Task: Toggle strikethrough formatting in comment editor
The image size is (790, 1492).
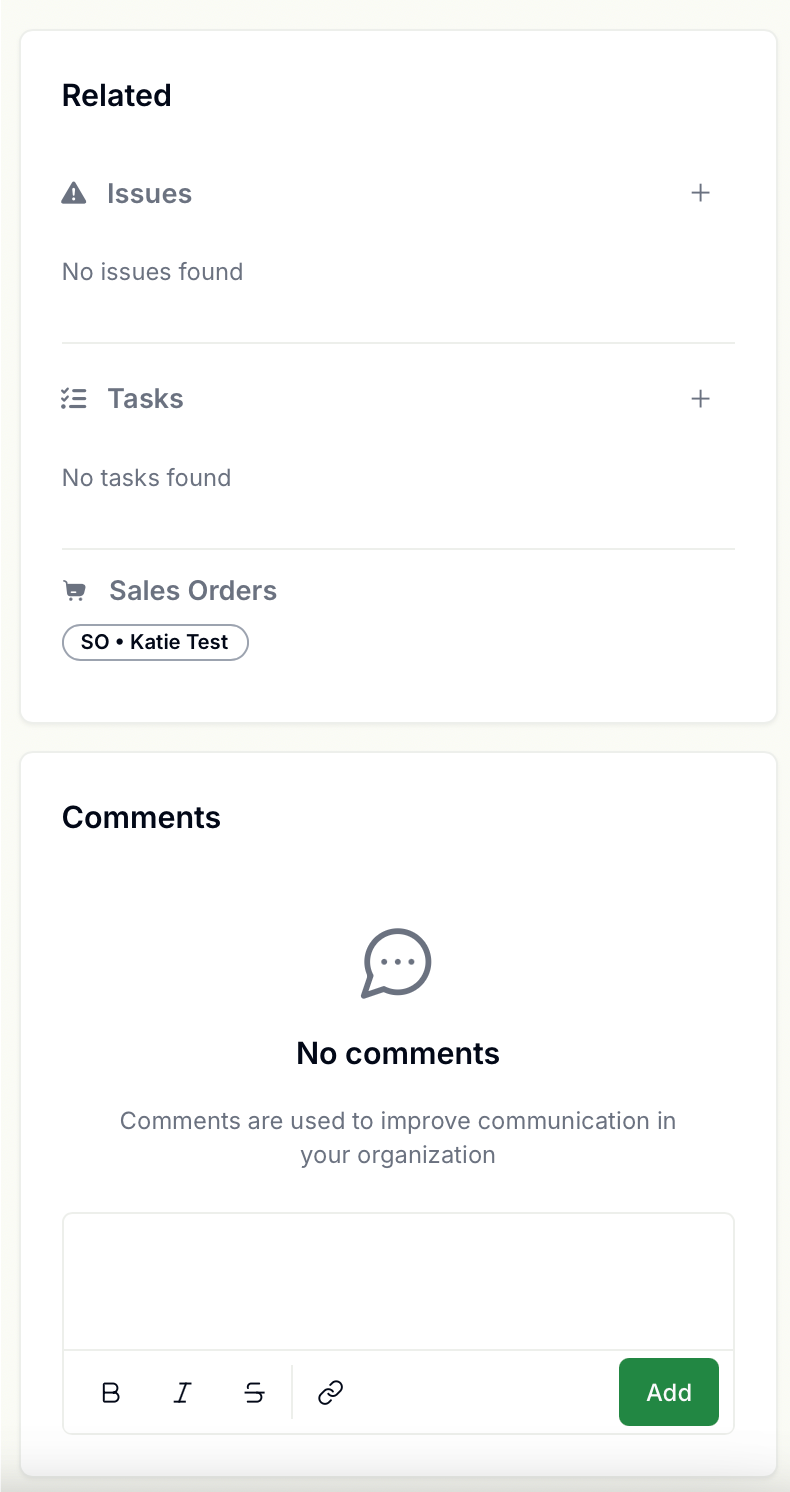Action: point(254,1392)
